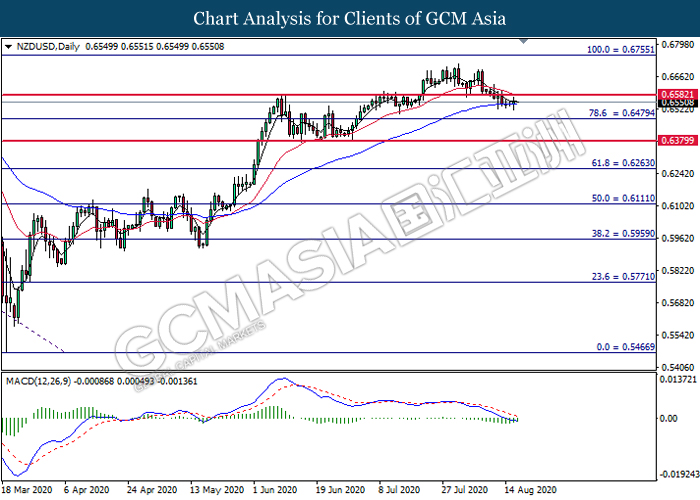The image size is (700, 500).
Task: Click the 24 Apr 2020 date label
Action: (x=152, y=490)
